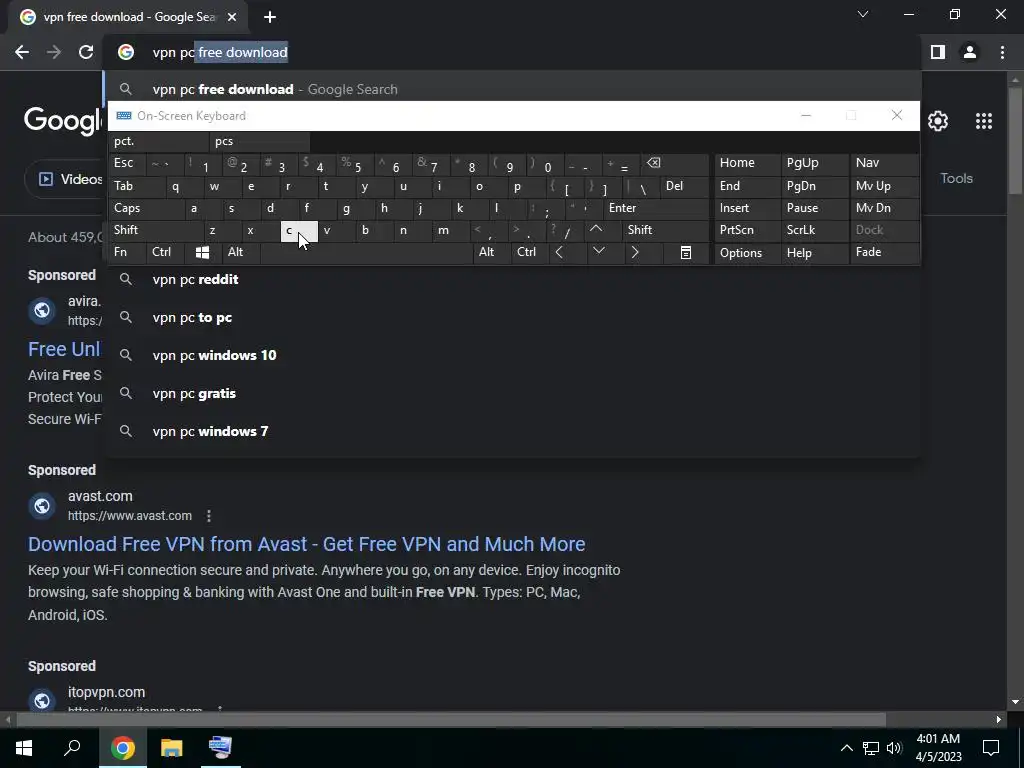Click the Del key on keyboard
The image size is (1024, 768).
684,186
